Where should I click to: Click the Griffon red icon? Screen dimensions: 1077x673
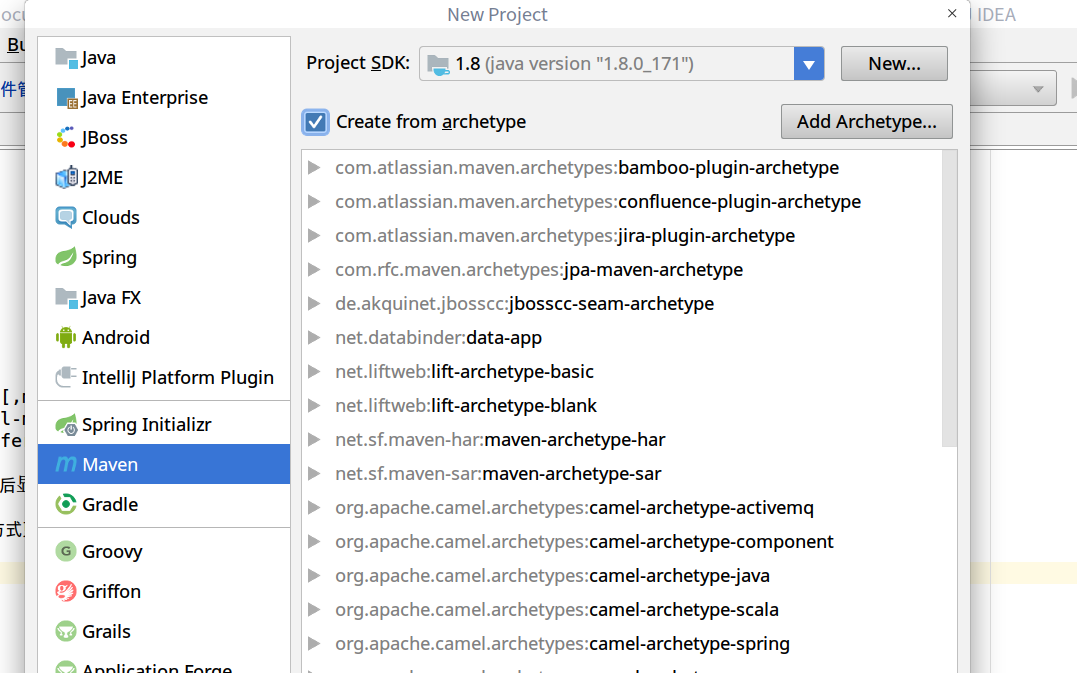66,591
